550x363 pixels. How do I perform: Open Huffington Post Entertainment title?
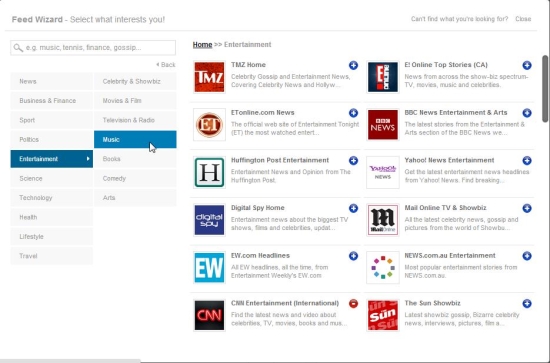click(x=280, y=160)
